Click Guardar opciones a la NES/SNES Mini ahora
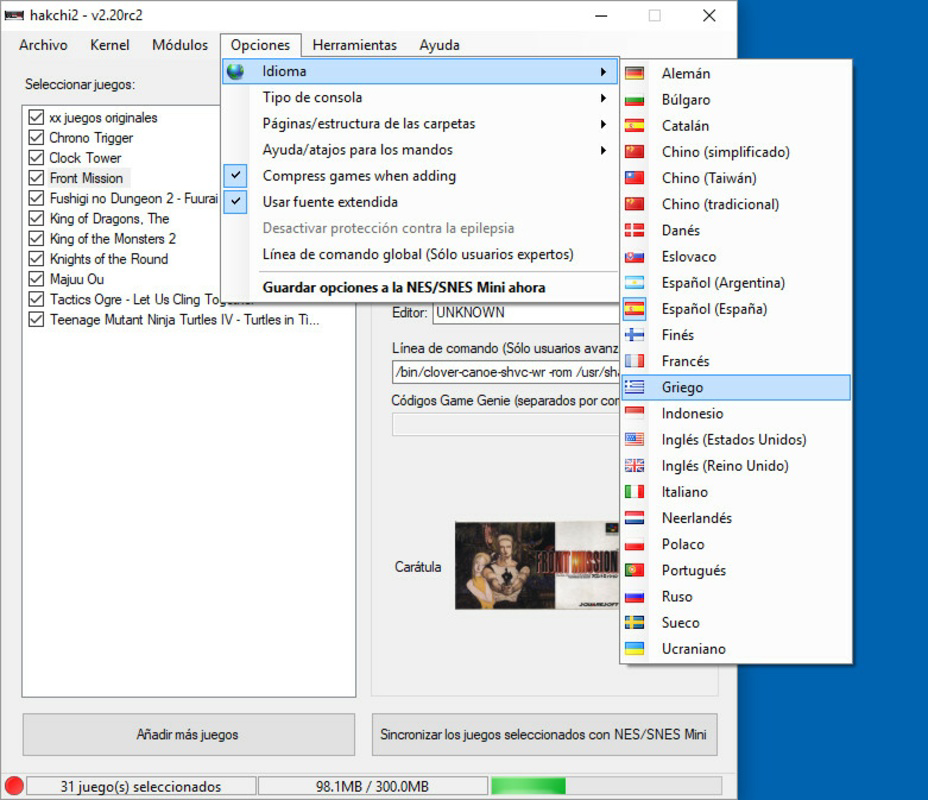 [420, 288]
